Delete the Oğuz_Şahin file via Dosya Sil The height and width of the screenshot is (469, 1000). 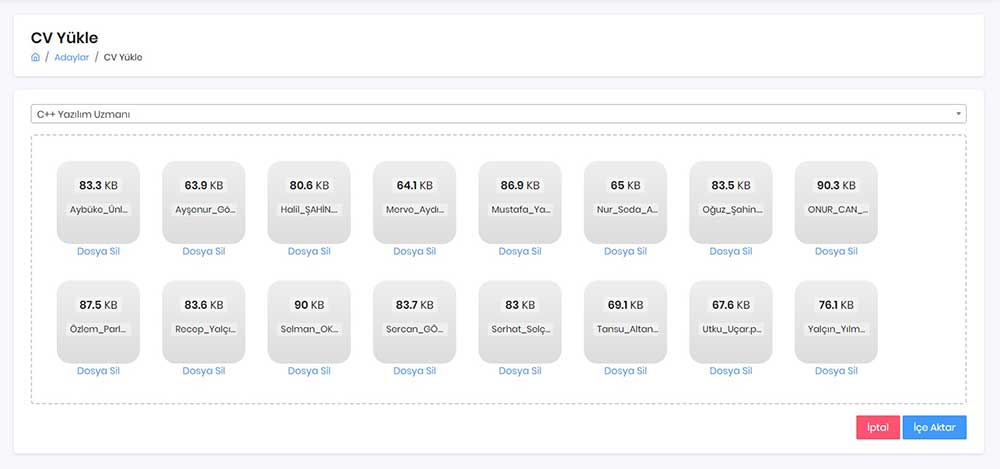click(x=731, y=251)
